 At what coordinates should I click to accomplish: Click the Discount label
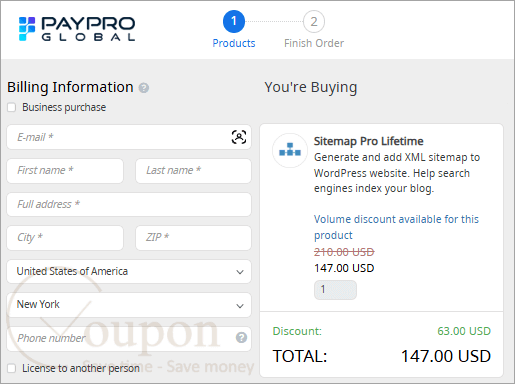297,331
